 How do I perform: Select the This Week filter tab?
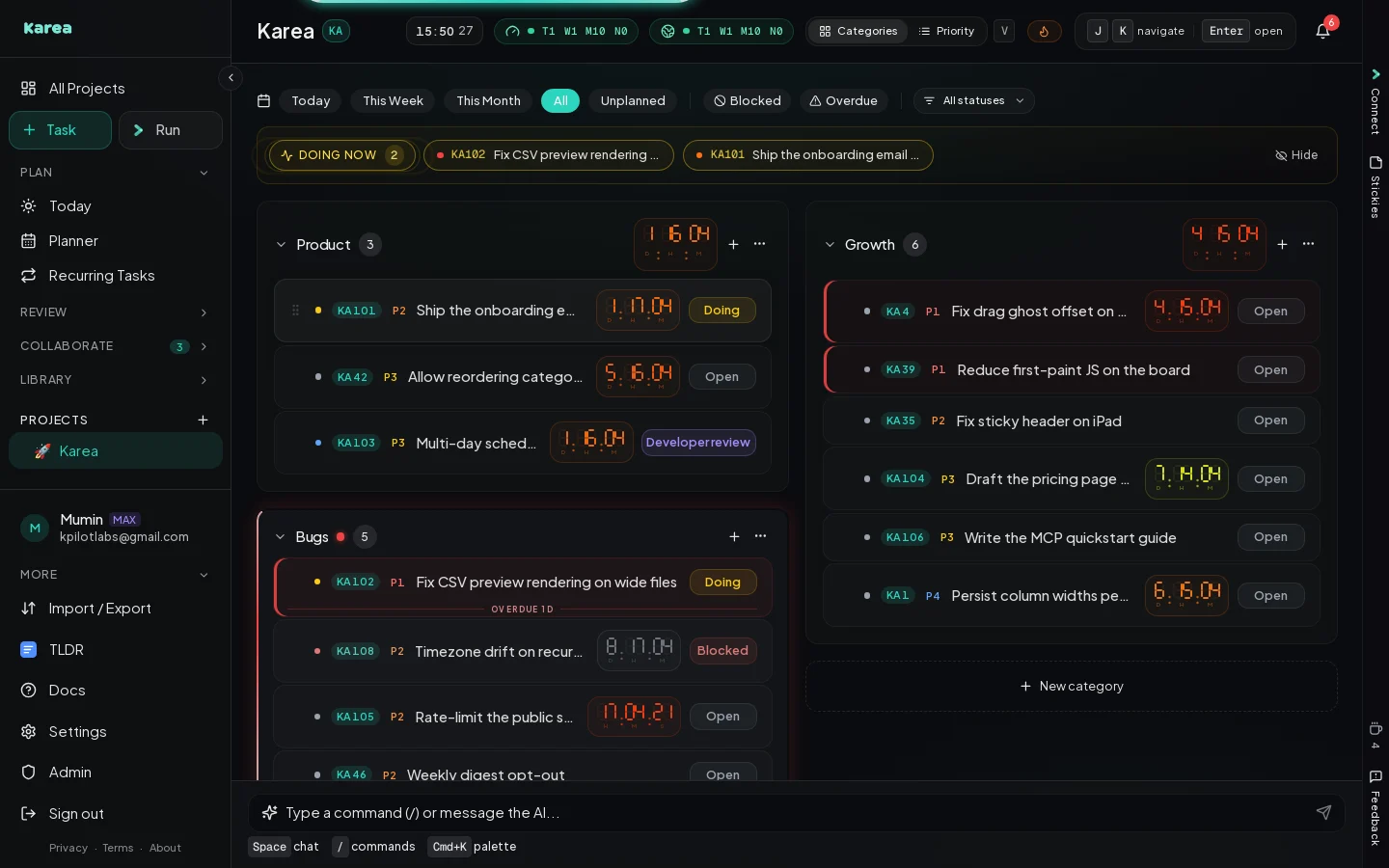point(393,100)
